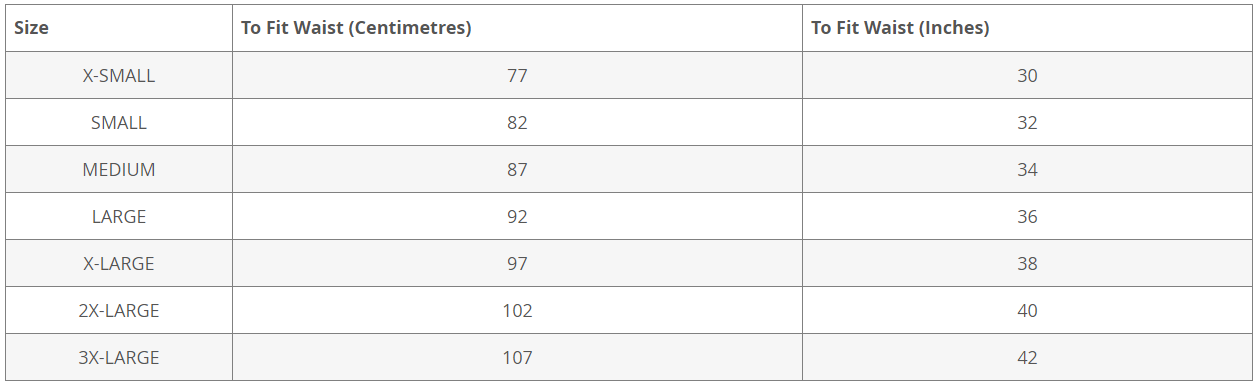The height and width of the screenshot is (381, 1257).
Task: Click the X-SMALL size cell
Action: (119, 75)
